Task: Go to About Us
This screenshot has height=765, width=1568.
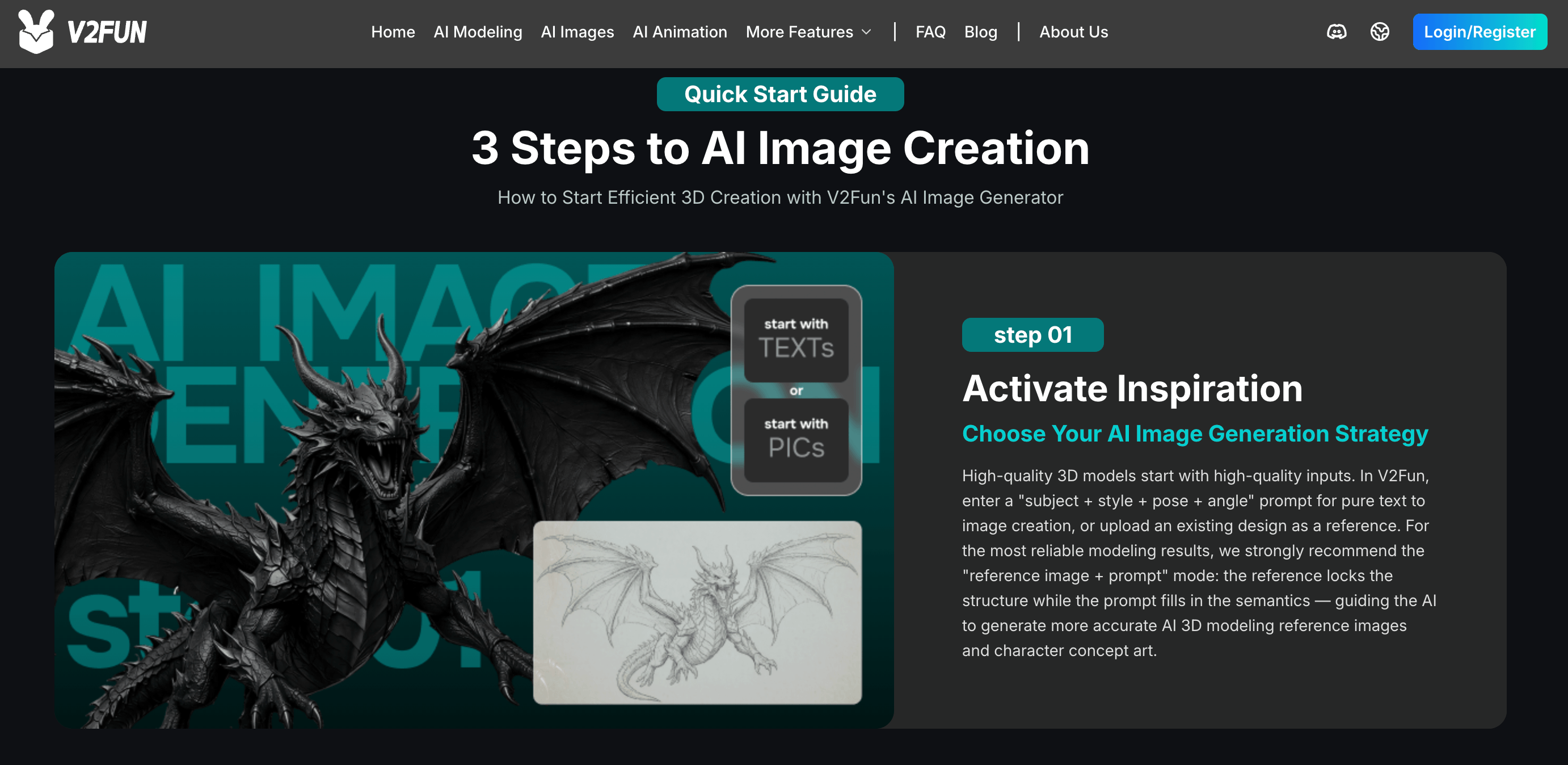Action: click(1073, 32)
